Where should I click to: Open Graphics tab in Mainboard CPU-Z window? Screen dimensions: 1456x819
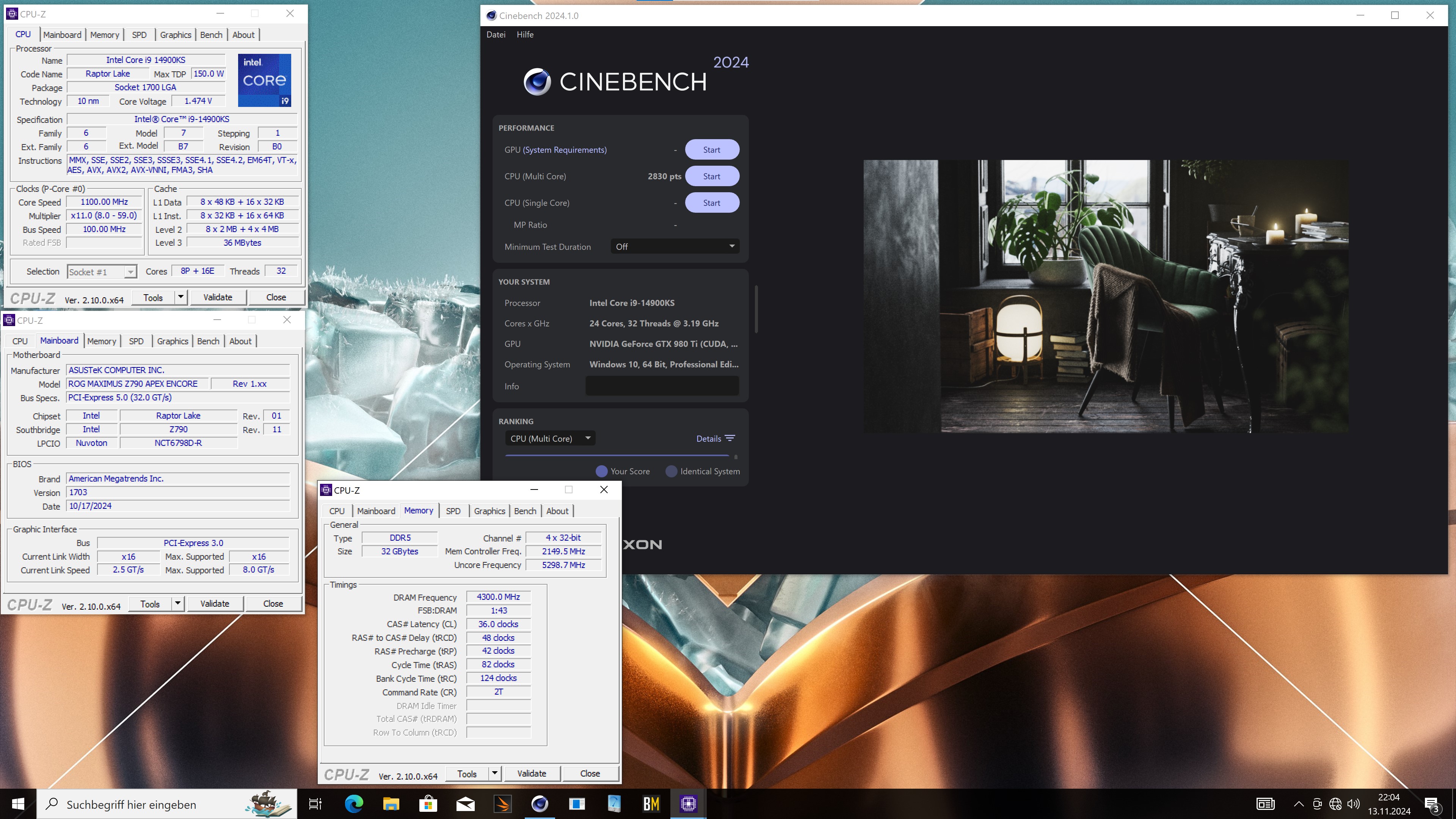coord(173,341)
